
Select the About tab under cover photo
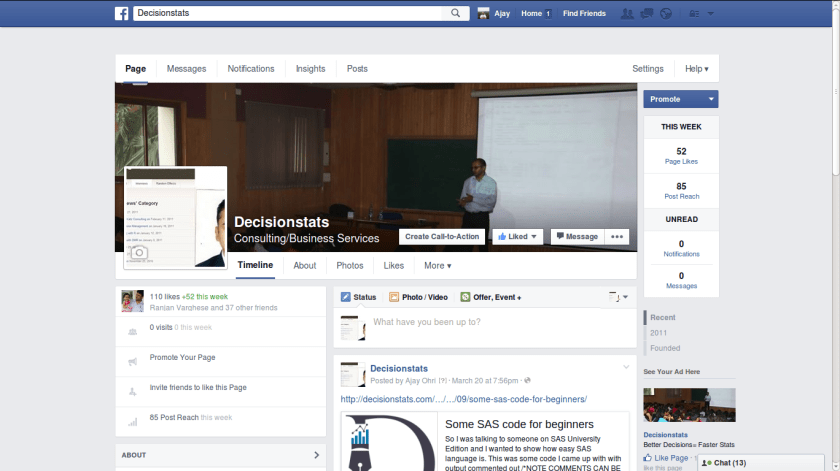[x=305, y=265]
